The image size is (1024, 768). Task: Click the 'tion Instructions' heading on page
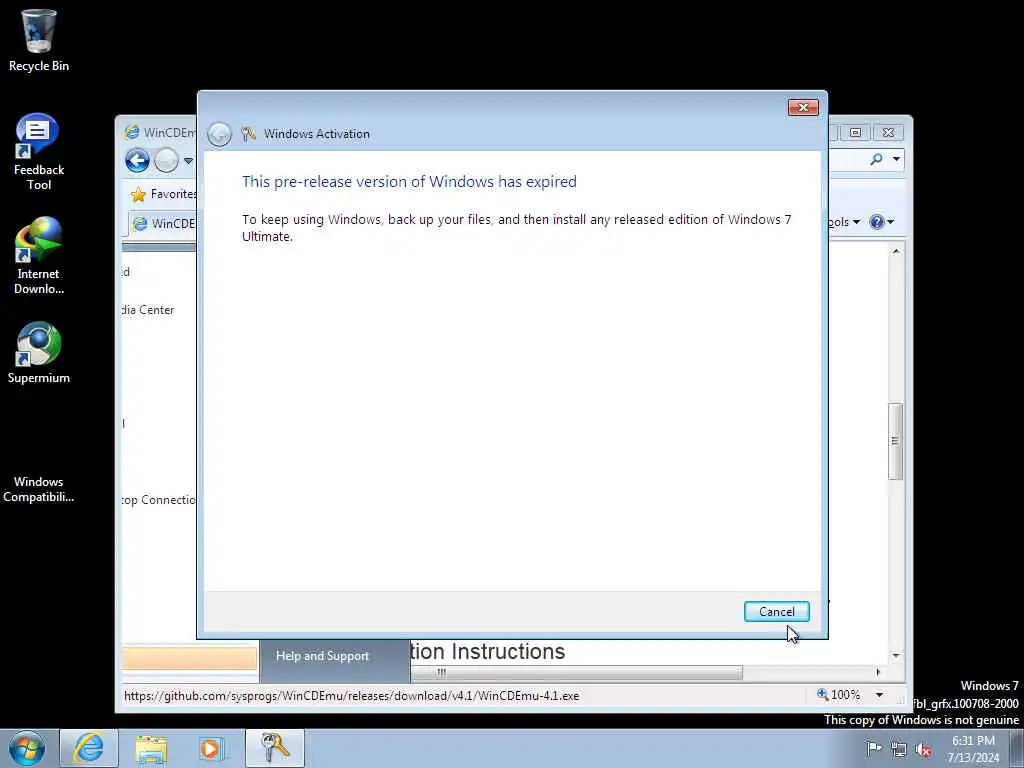tap(488, 651)
